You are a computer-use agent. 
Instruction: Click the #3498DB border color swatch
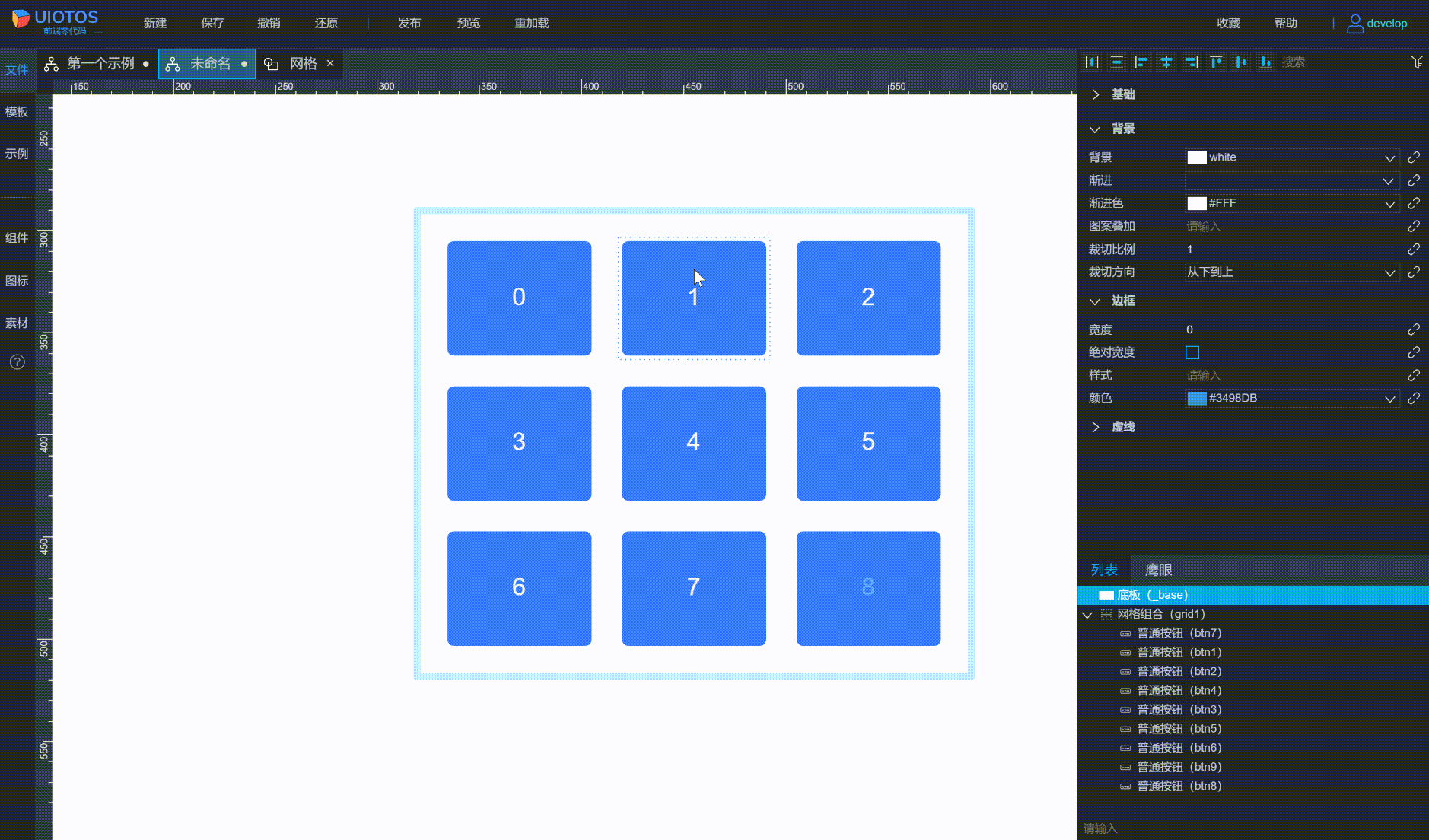pyautogui.click(x=1197, y=399)
